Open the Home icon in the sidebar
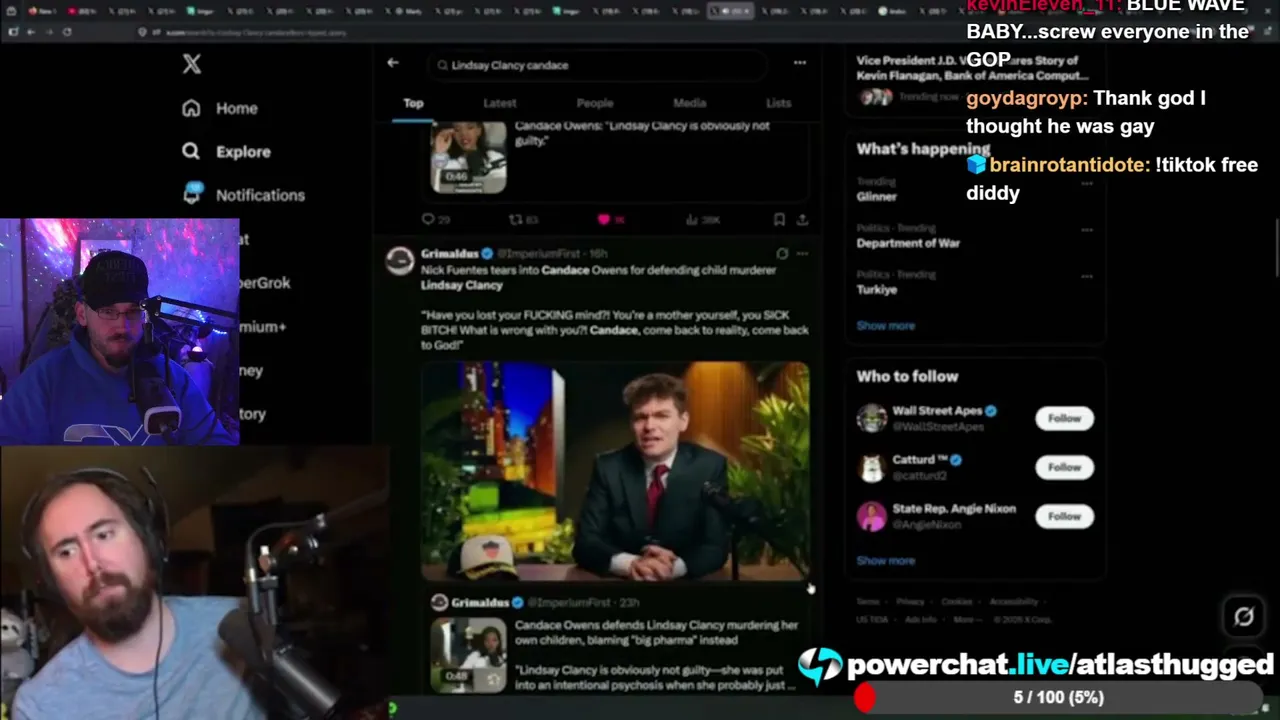The image size is (1280, 720). click(191, 108)
